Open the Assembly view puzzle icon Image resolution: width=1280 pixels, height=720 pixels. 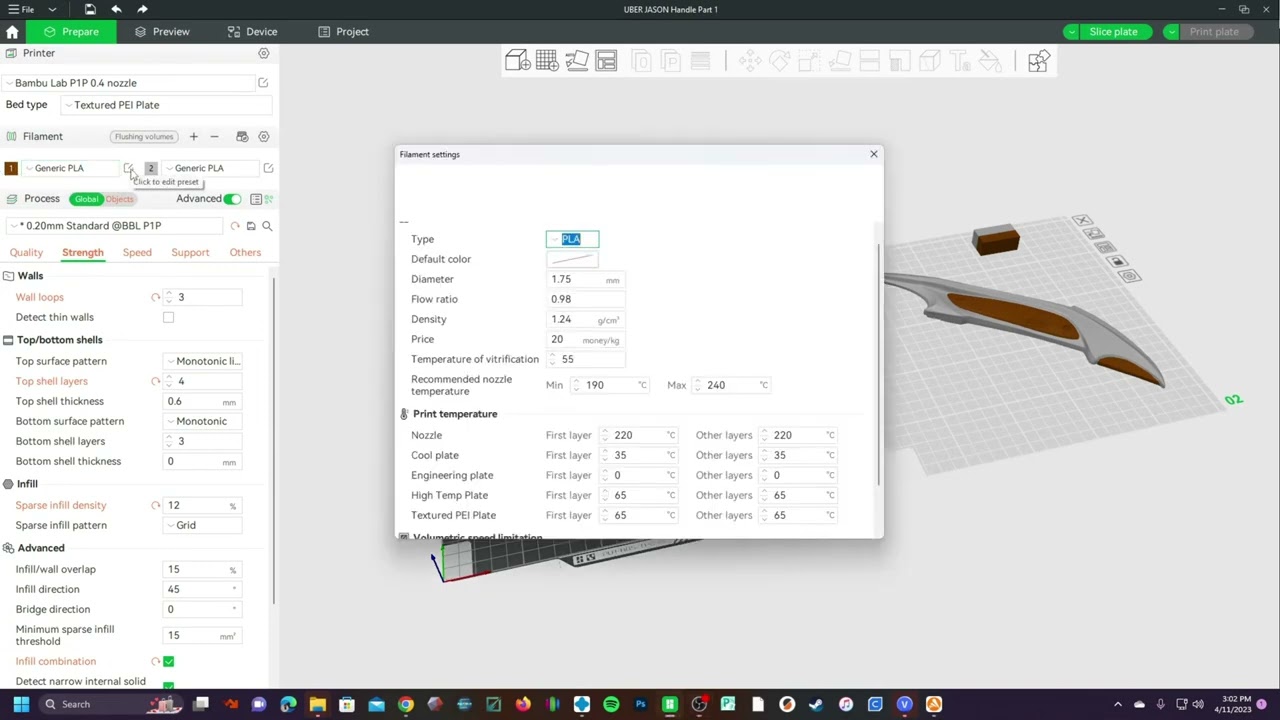click(1038, 62)
